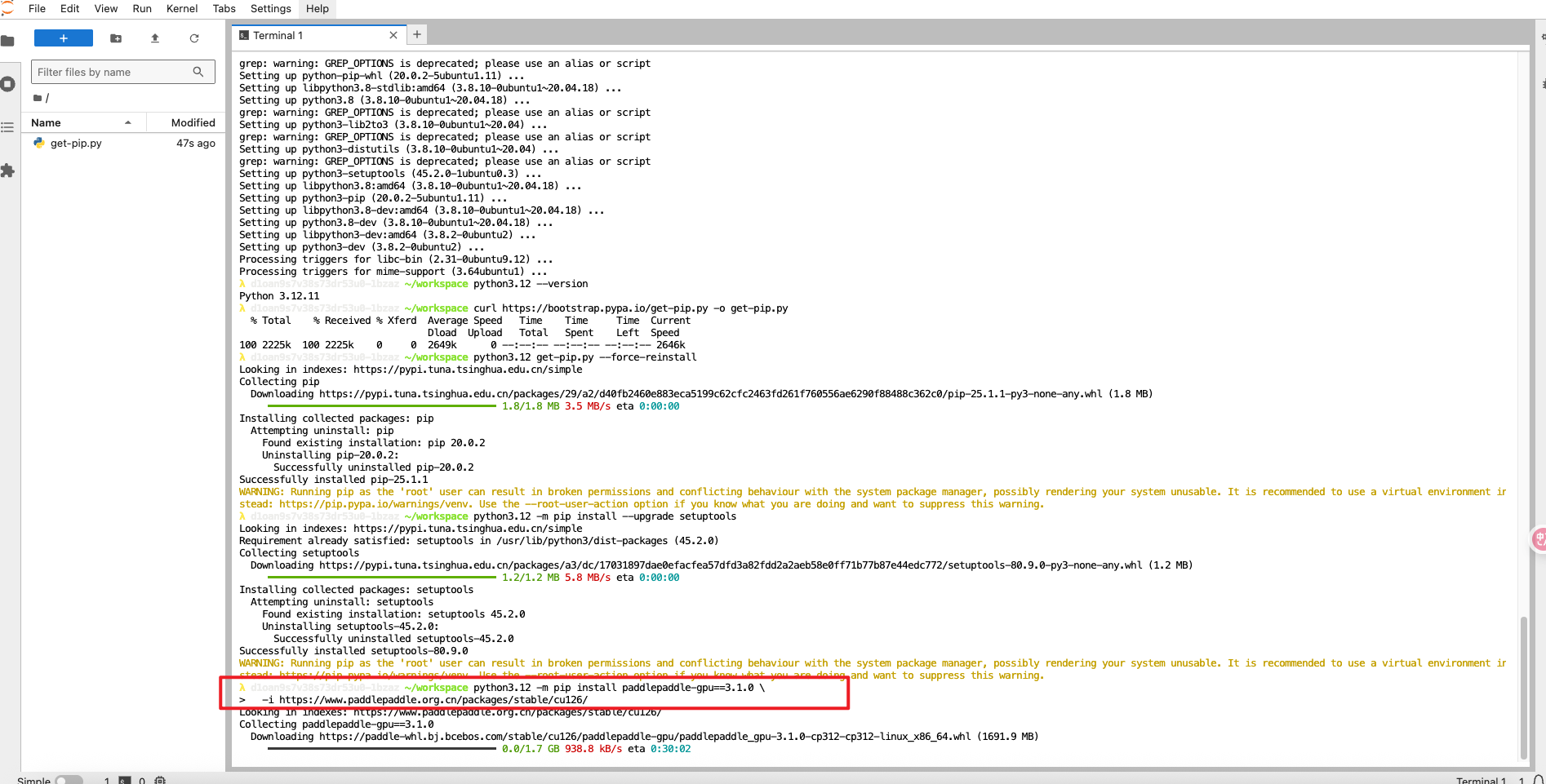Create a new folder

116,38
